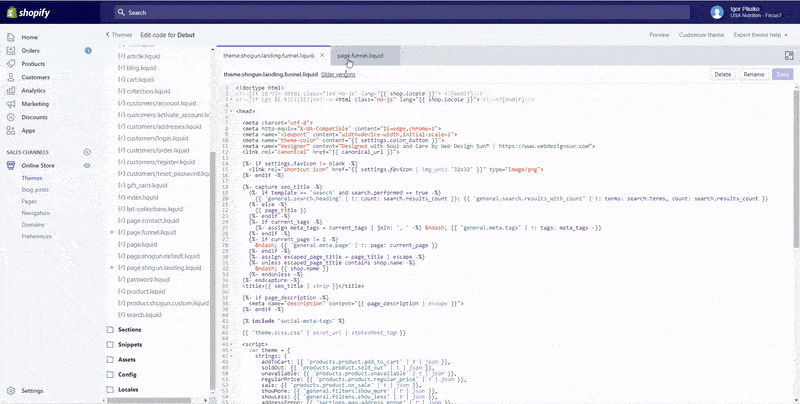The height and width of the screenshot is (404, 800).
Task: View online store via eye icon
Action: 87,165
